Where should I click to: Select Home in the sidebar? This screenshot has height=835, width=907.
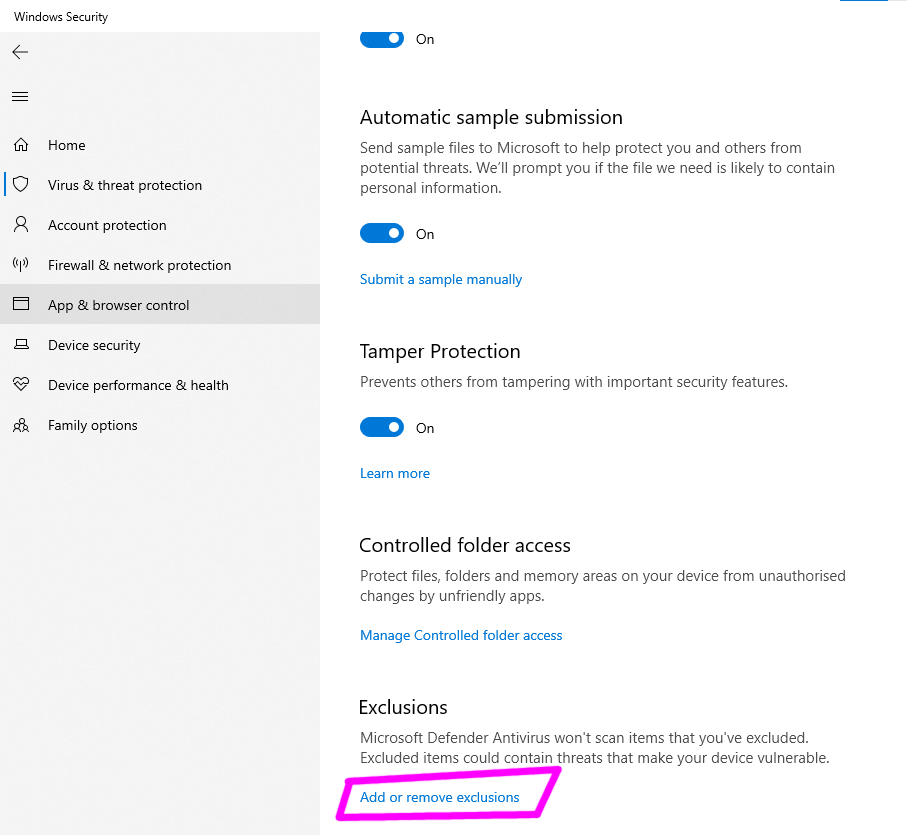(67, 145)
